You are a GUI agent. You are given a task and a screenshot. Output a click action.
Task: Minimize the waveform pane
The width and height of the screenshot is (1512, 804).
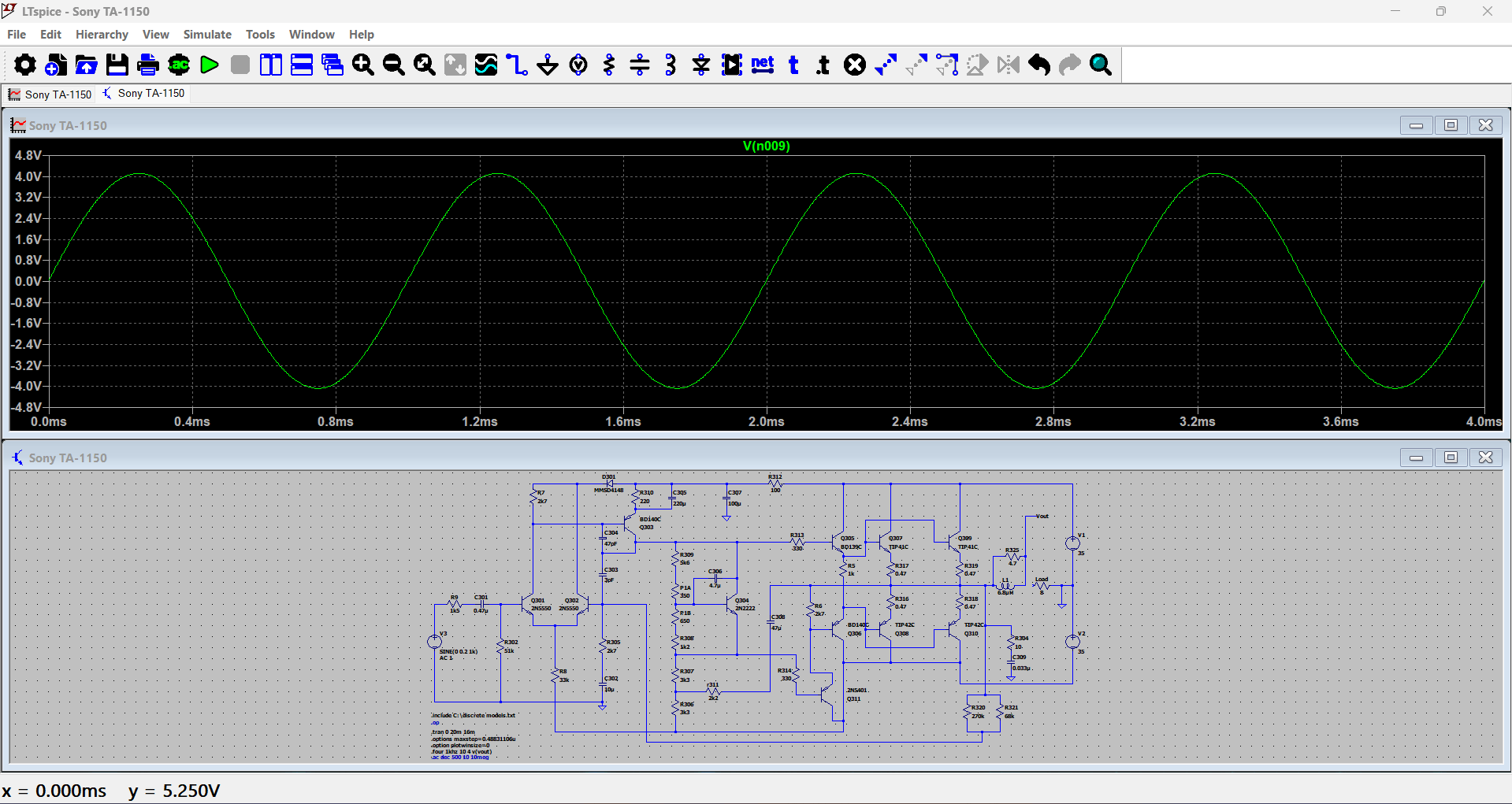(1416, 125)
